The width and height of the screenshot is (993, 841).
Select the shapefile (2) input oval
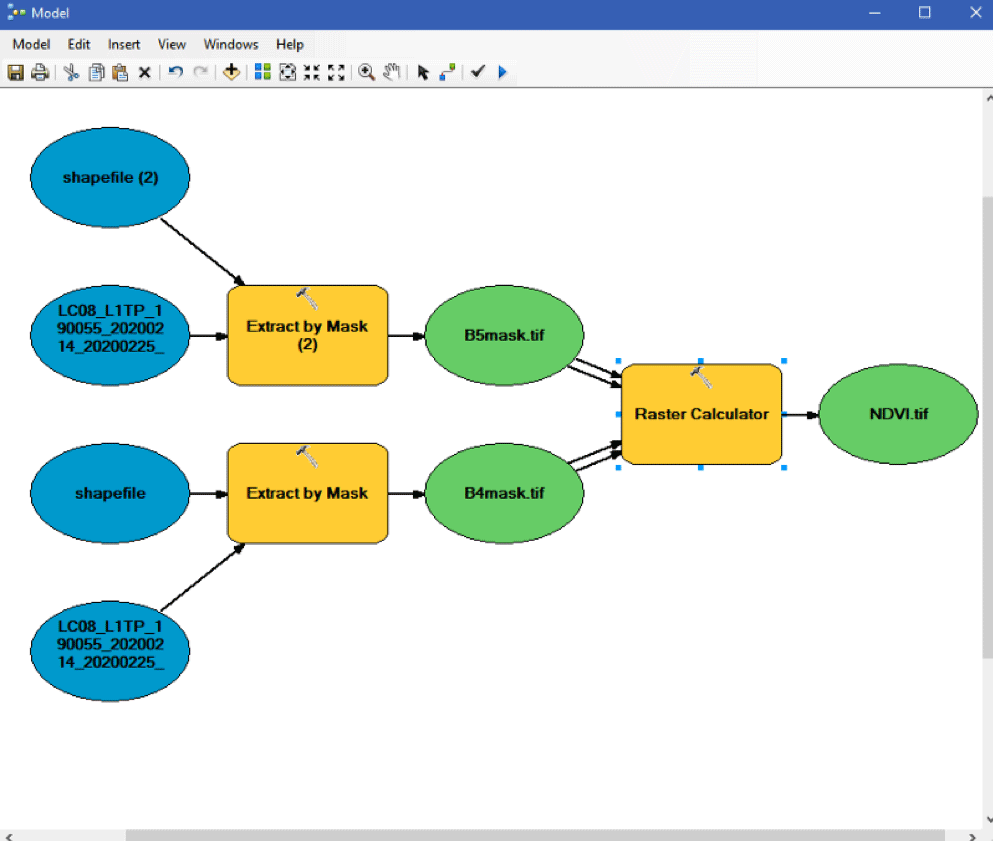pyautogui.click(x=110, y=177)
